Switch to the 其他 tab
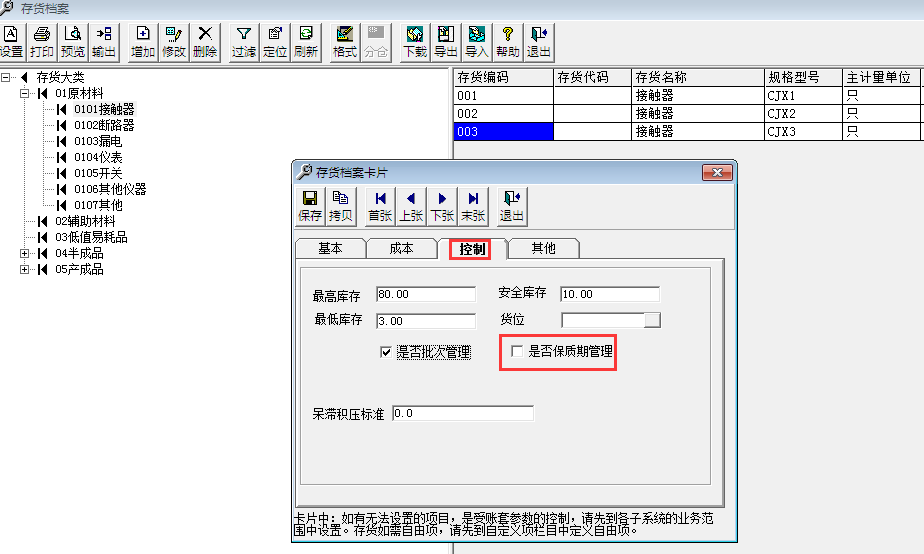 click(543, 249)
